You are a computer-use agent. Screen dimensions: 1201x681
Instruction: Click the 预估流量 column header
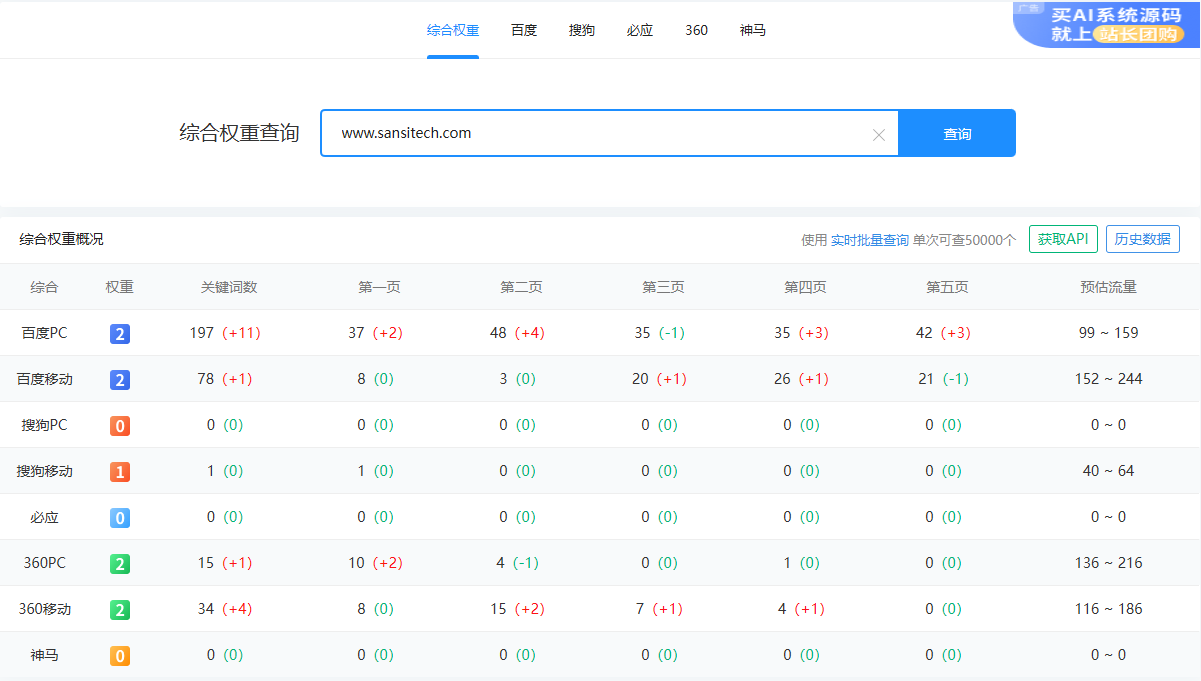point(1109,287)
